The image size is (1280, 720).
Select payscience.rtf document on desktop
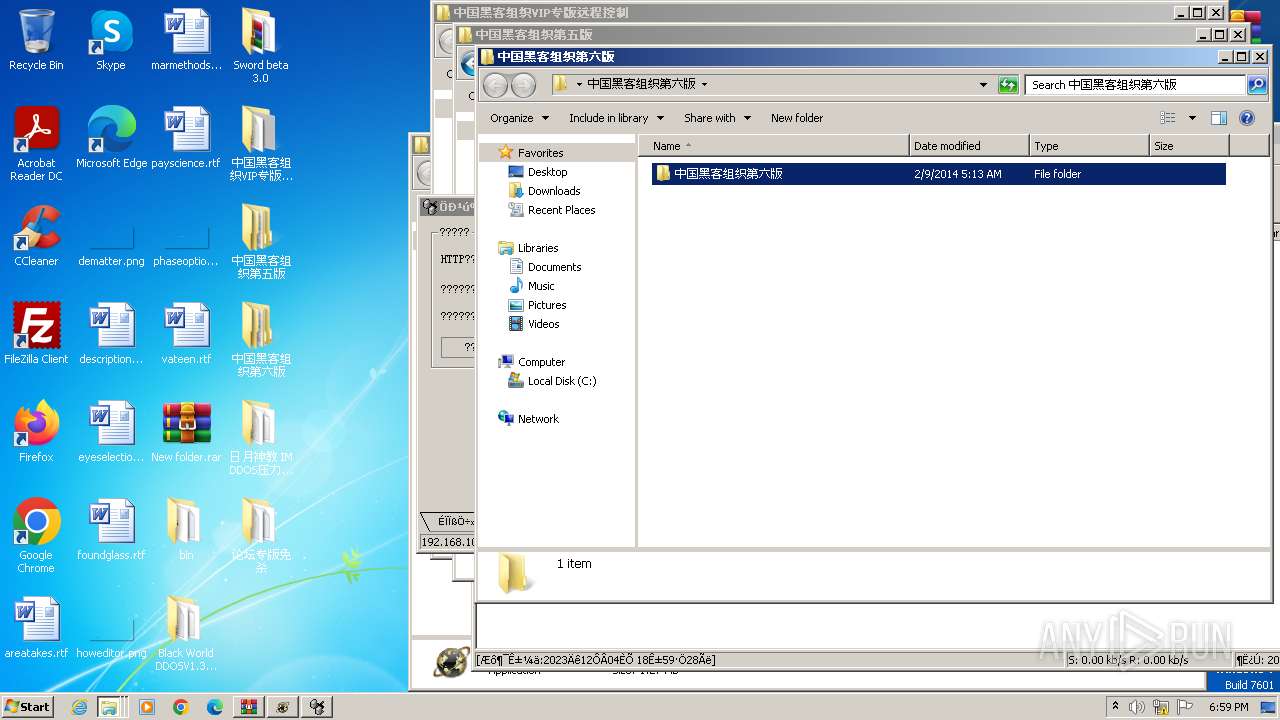[186, 138]
